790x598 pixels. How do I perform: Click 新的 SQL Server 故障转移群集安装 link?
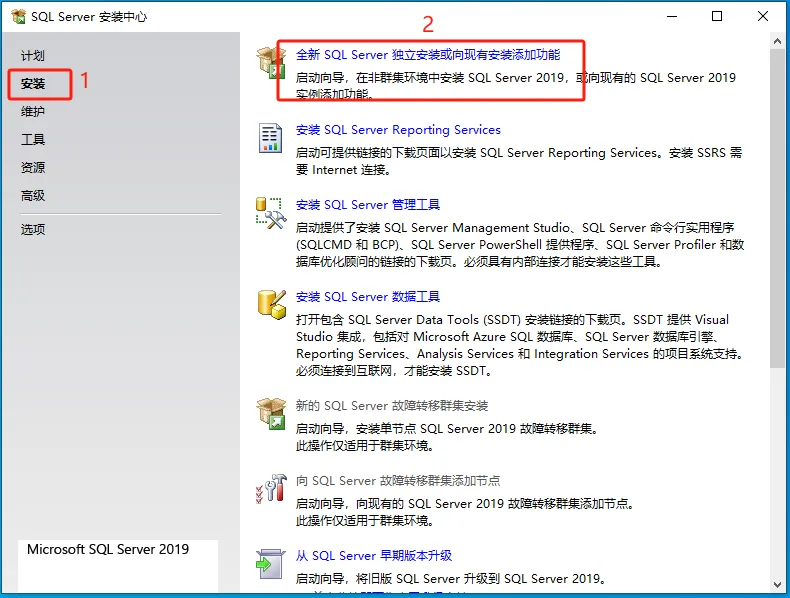point(392,406)
